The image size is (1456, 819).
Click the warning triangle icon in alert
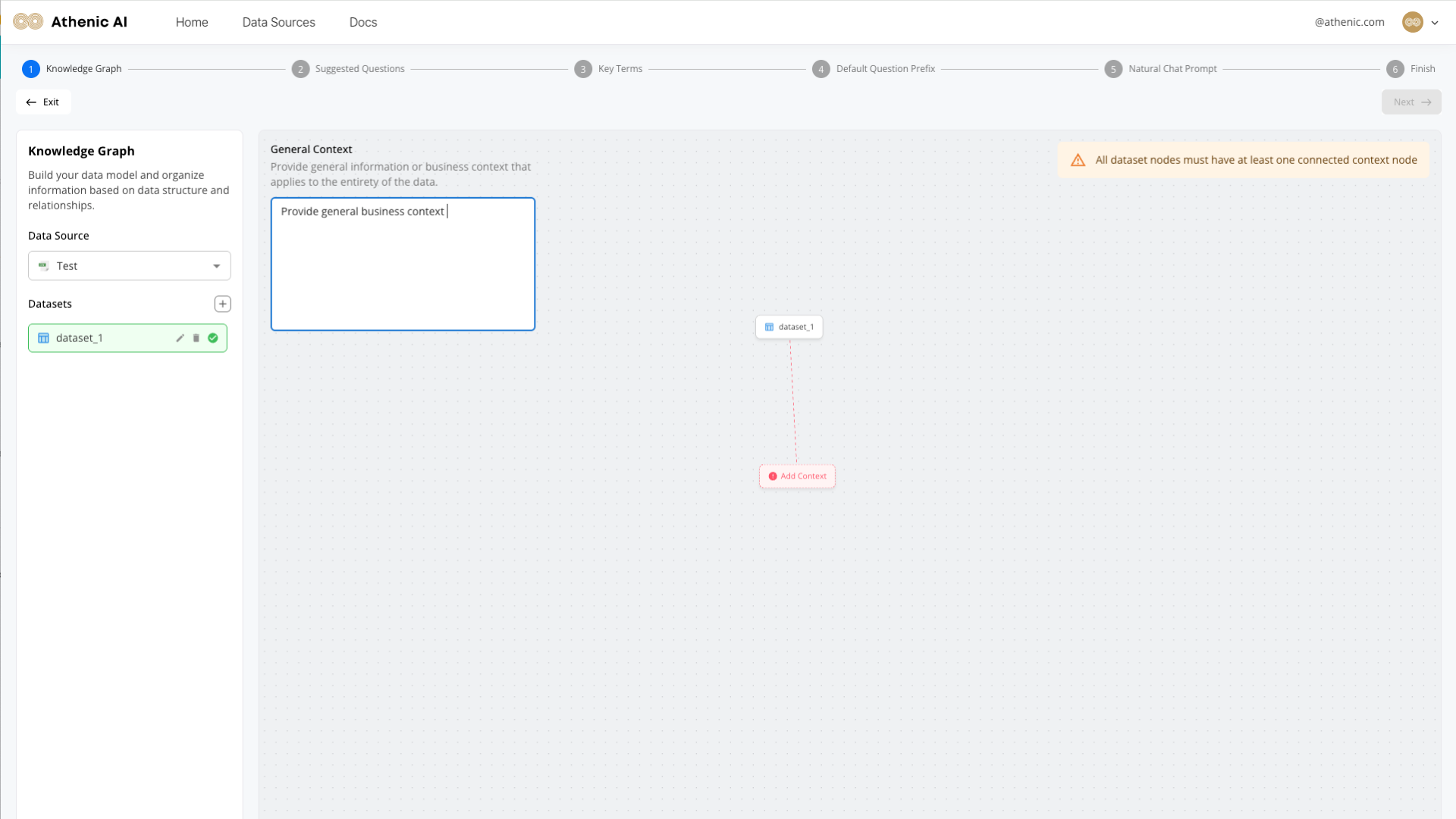coord(1078,160)
